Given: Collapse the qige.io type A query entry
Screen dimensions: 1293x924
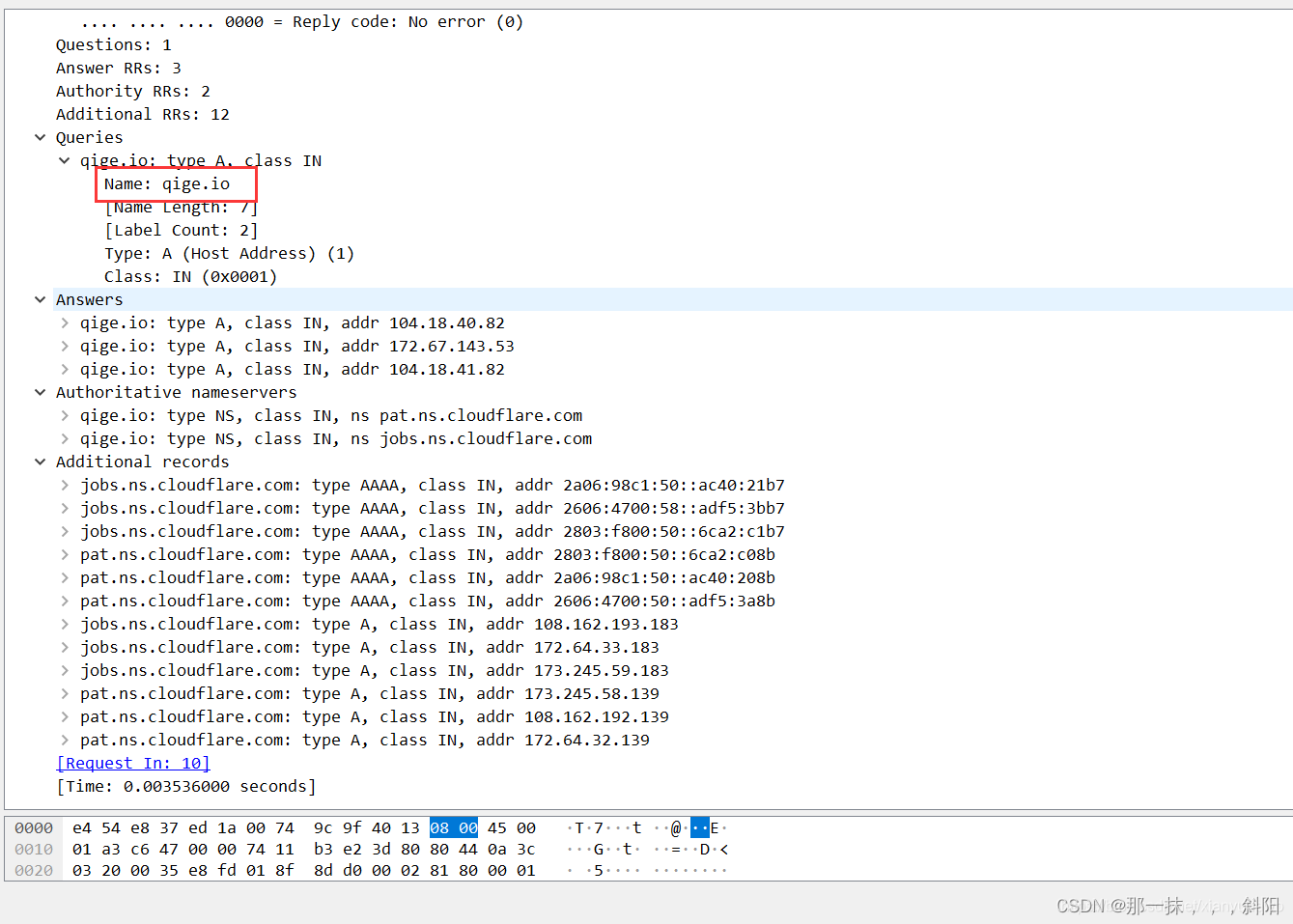Looking at the screenshot, I should (64, 160).
